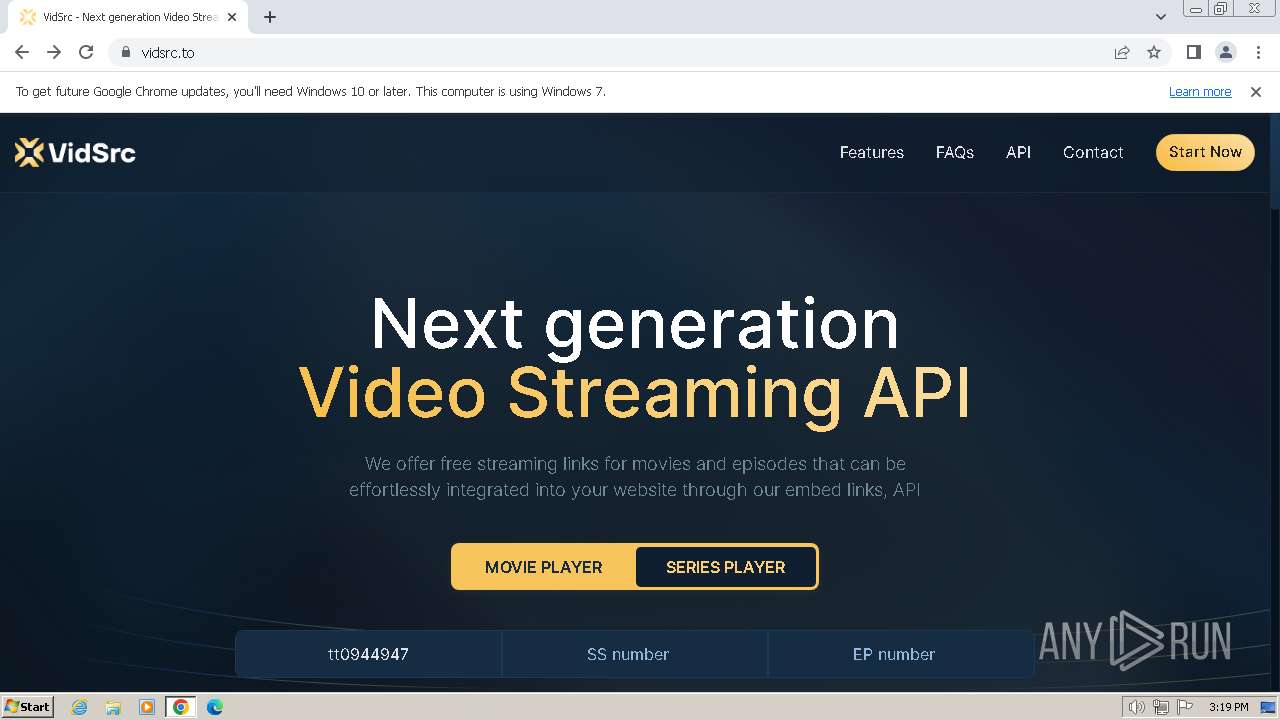This screenshot has width=1280, height=720.
Task: Click the Next generation heading
Action: point(634,324)
